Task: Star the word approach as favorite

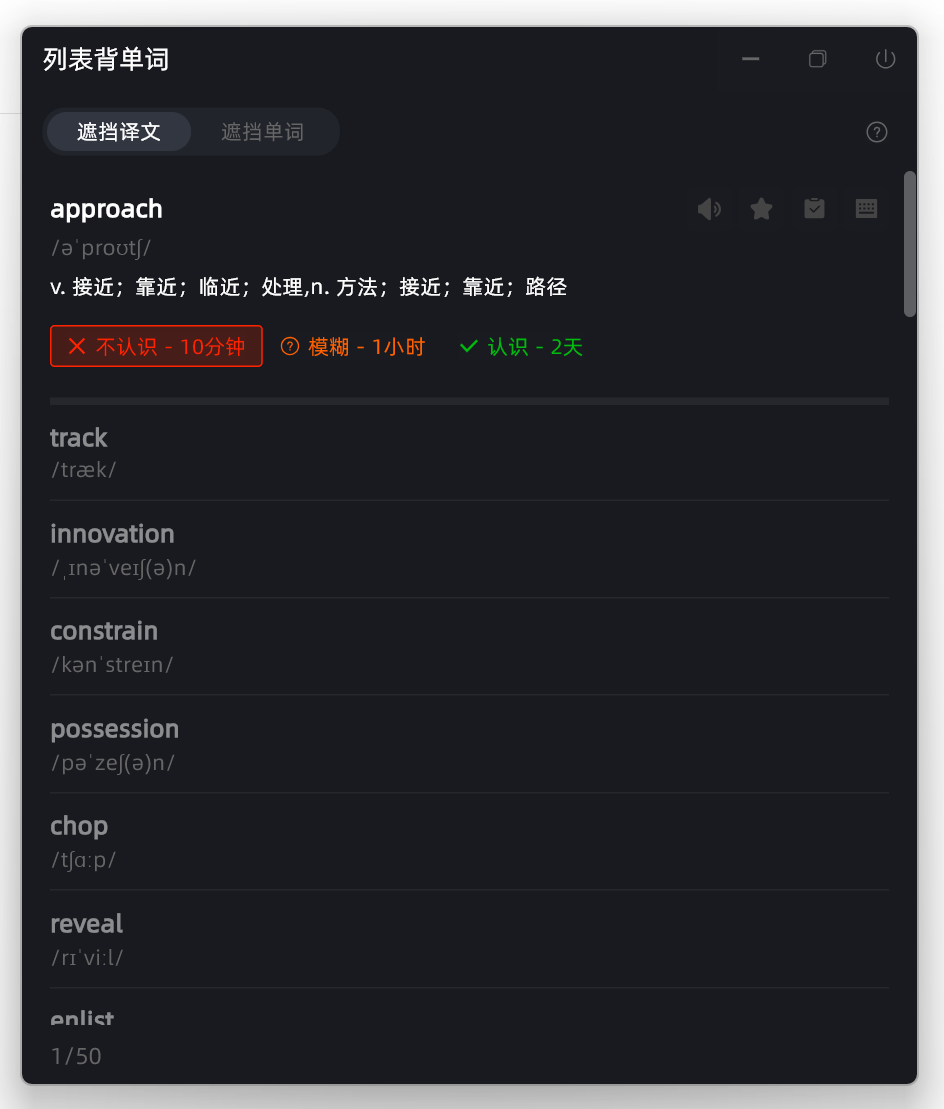Action: pos(762,209)
